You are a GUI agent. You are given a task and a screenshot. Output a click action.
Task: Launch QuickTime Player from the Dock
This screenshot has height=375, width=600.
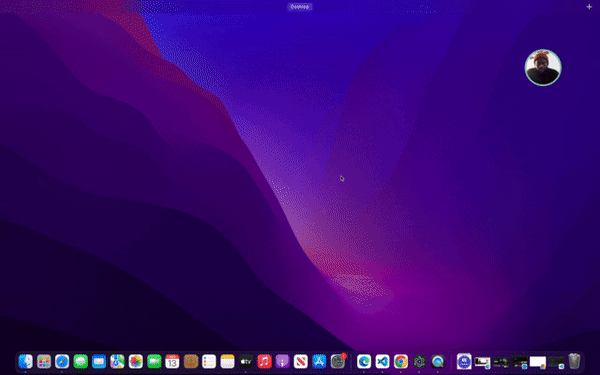(438, 361)
